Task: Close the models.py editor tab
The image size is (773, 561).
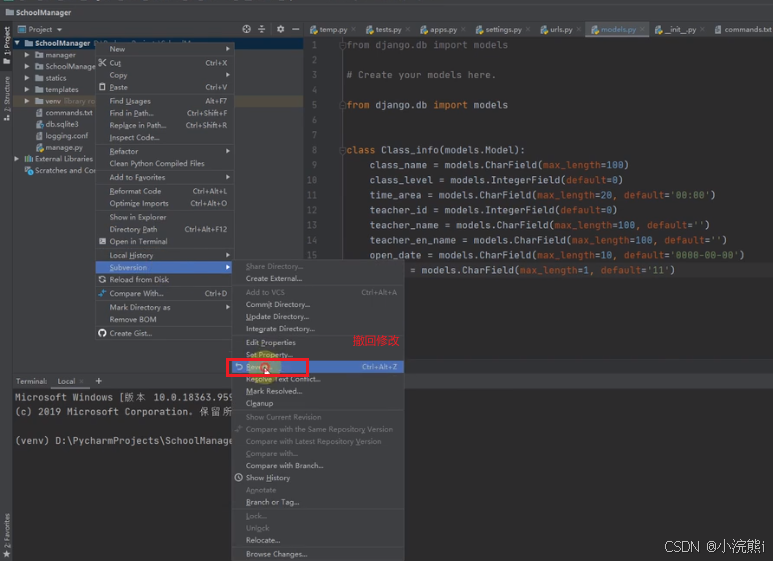Action: click(x=642, y=30)
